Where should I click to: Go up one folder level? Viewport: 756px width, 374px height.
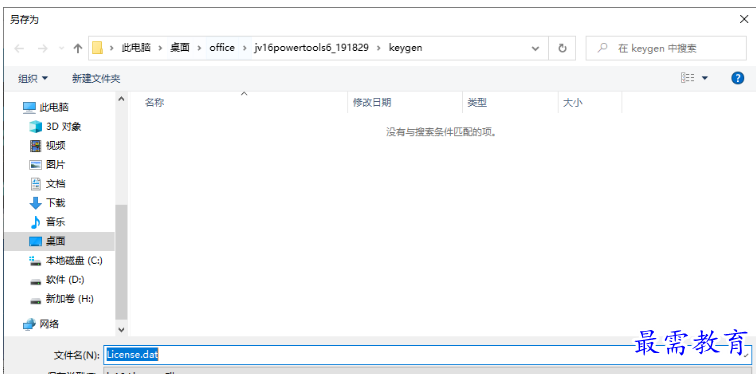(x=78, y=48)
